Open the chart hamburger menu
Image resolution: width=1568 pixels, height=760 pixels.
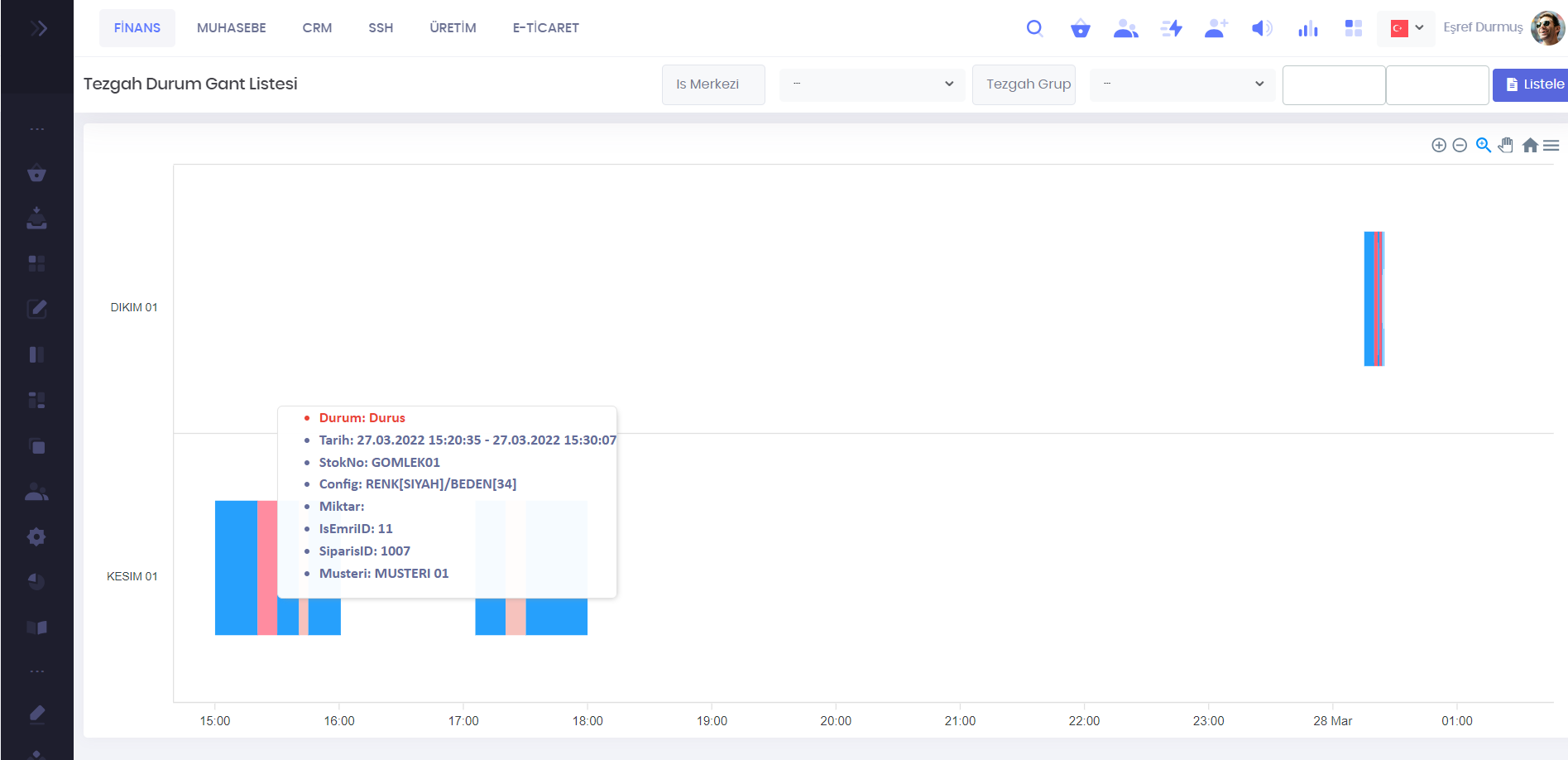pyautogui.click(x=1551, y=146)
